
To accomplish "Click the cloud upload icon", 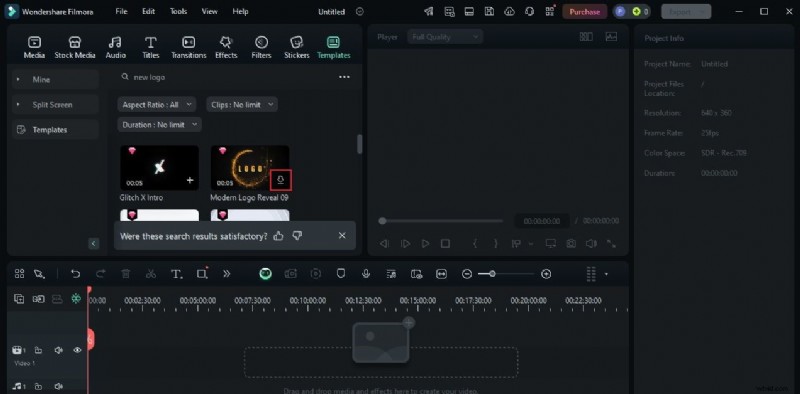I will click(x=509, y=11).
